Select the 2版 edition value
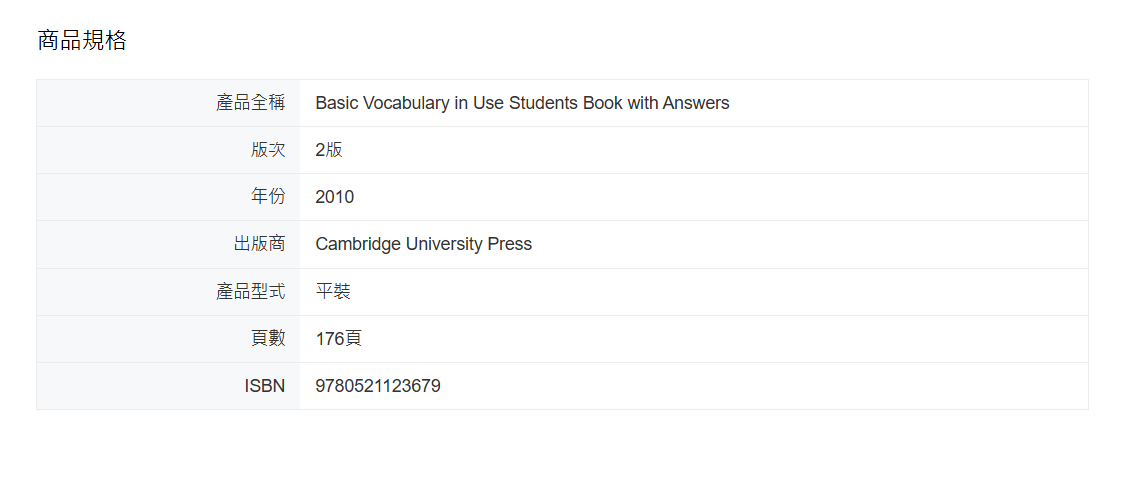This screenshot has height=489, width=1131. coord(329,150)
